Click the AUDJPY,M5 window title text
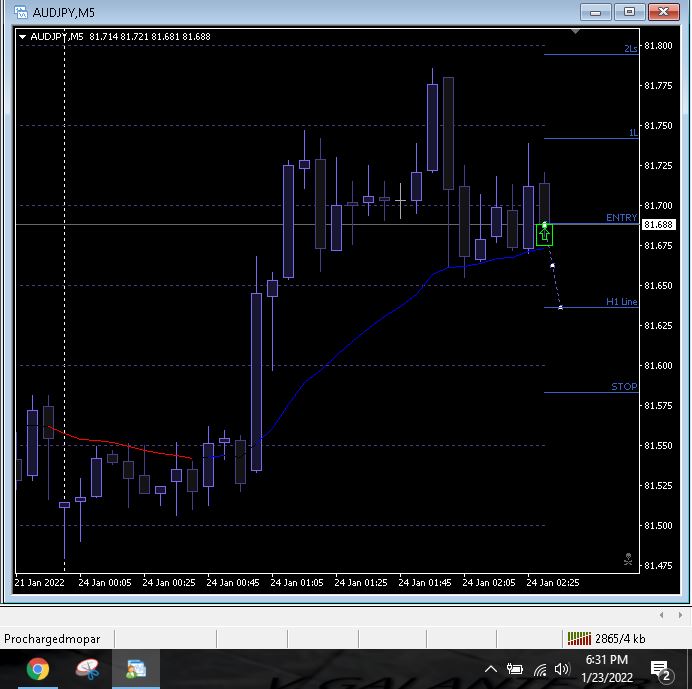This screenshot has width=692, height=689. [64, 13]
